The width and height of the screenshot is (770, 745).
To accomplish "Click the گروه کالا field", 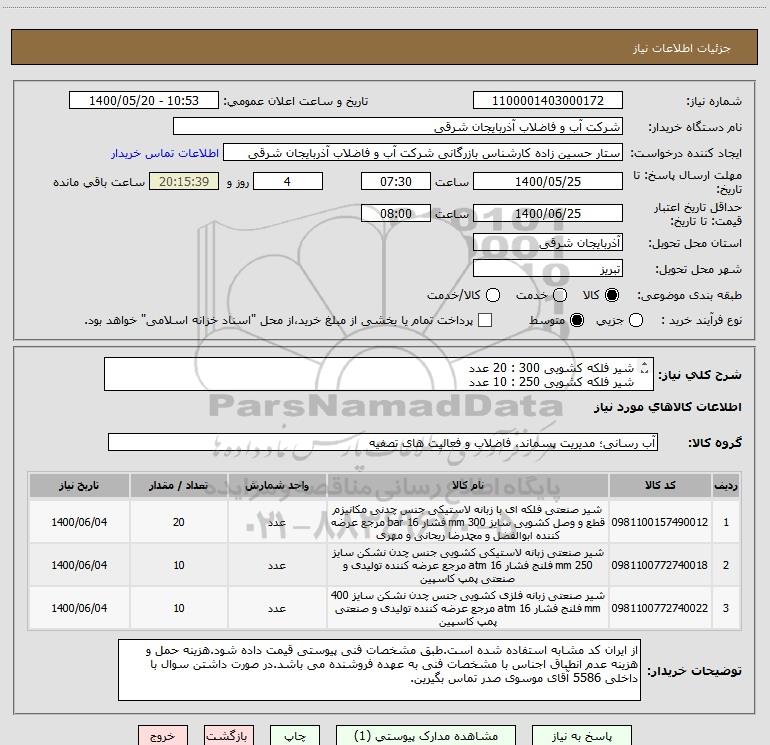I will [x=383, y=442].
